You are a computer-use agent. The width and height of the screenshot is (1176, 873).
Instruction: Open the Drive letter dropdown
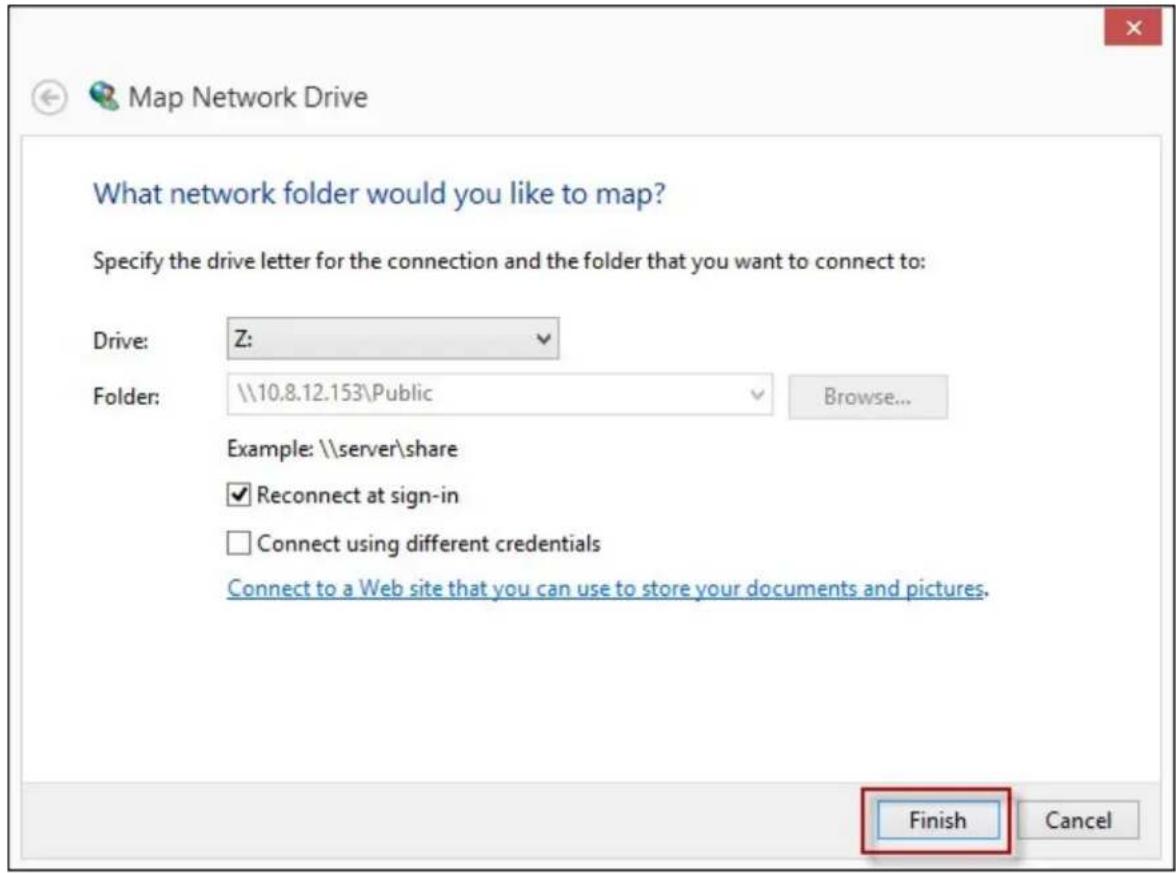(x=393, y=339)
